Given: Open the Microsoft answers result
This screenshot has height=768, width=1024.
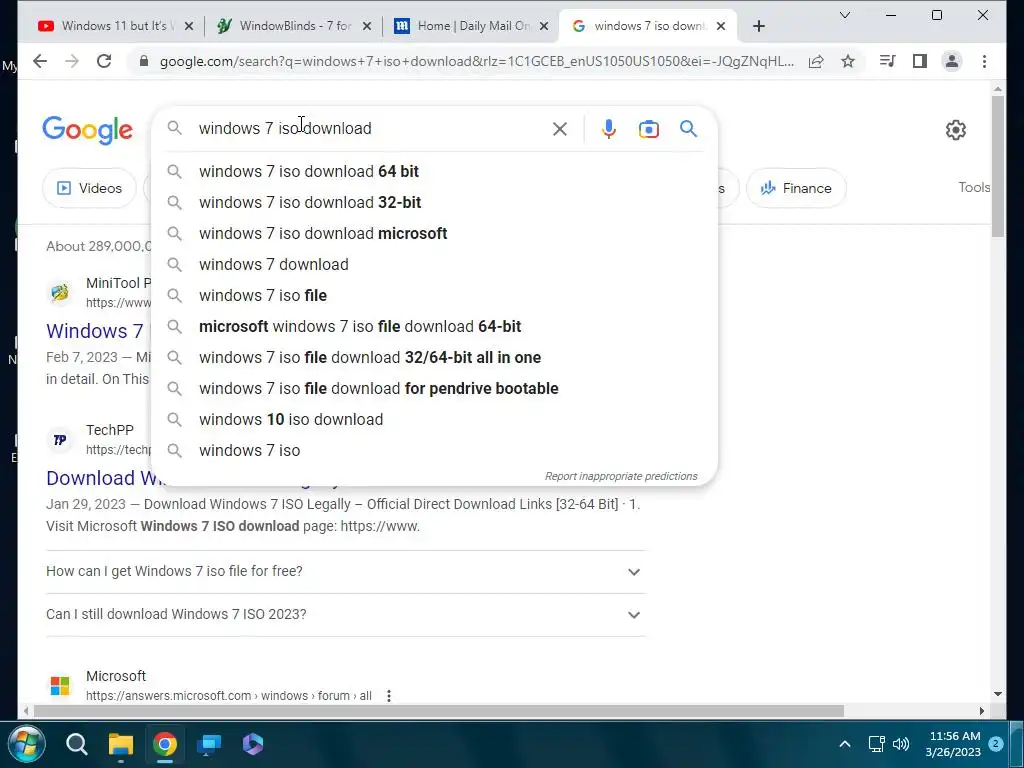Looking at the screenshot, I should pos(229,696).
